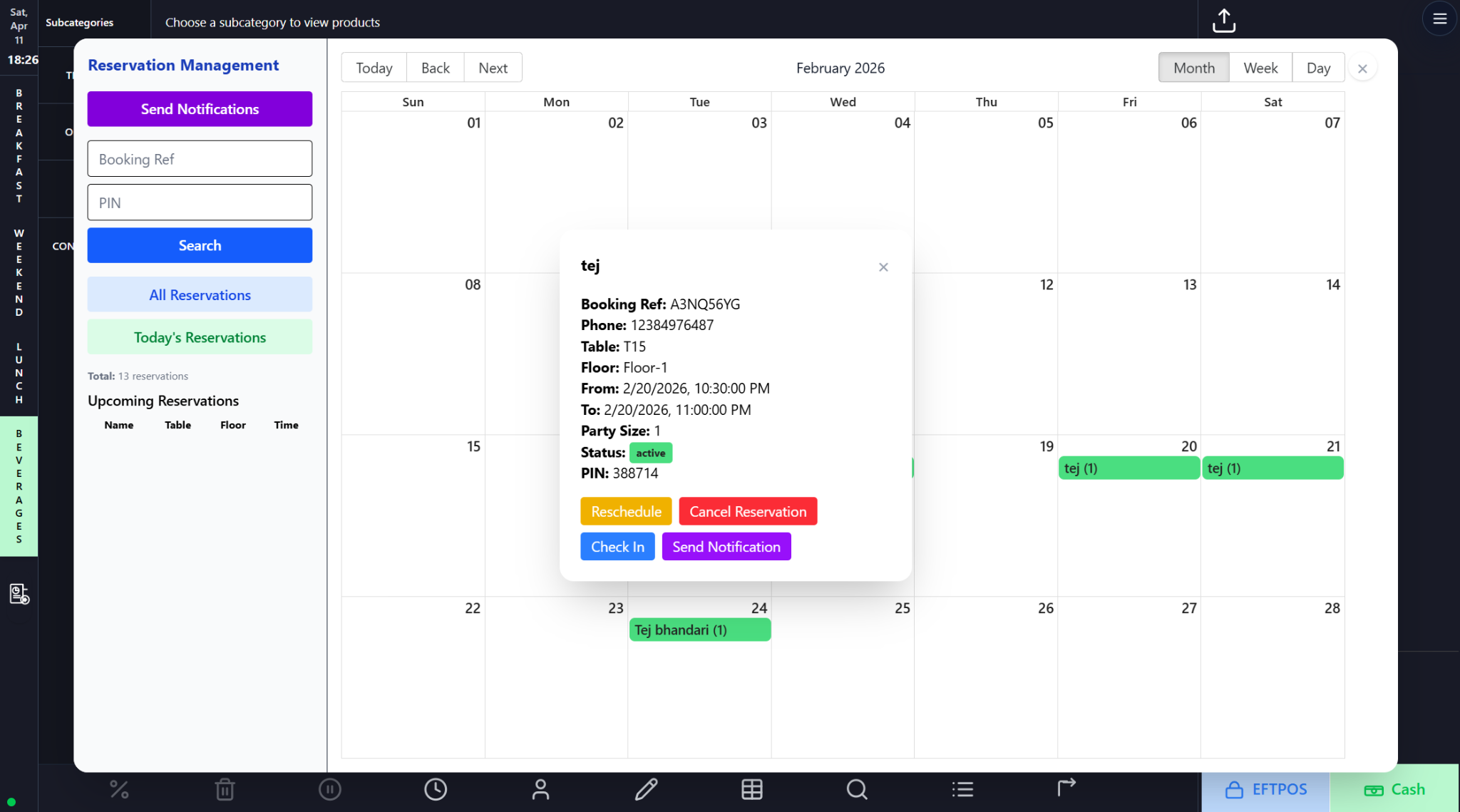
Task: Click the Back calendar navigation button
Action: [x=436, y=68]
